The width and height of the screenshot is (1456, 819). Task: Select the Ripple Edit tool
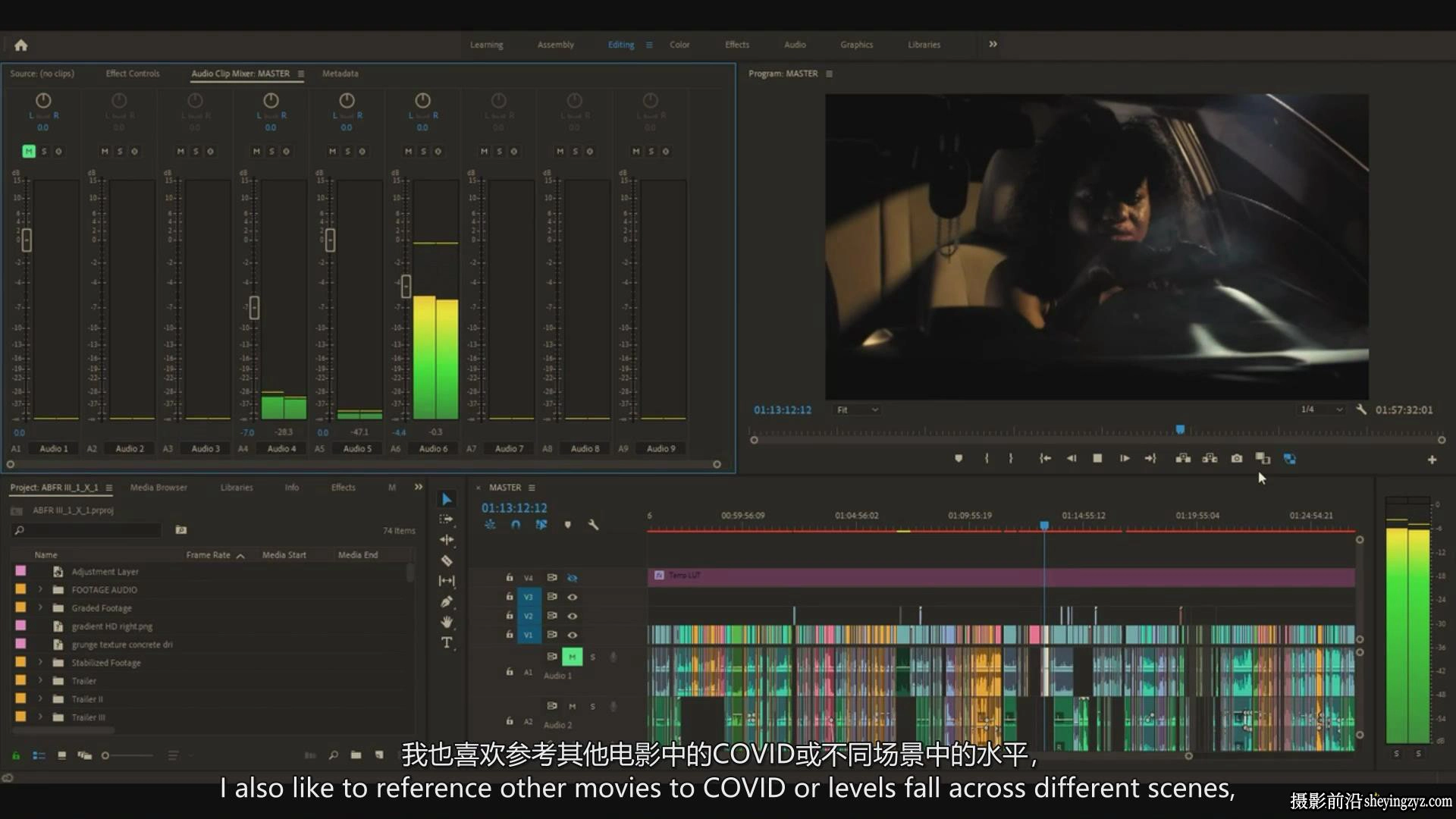[x=447, y=540]
